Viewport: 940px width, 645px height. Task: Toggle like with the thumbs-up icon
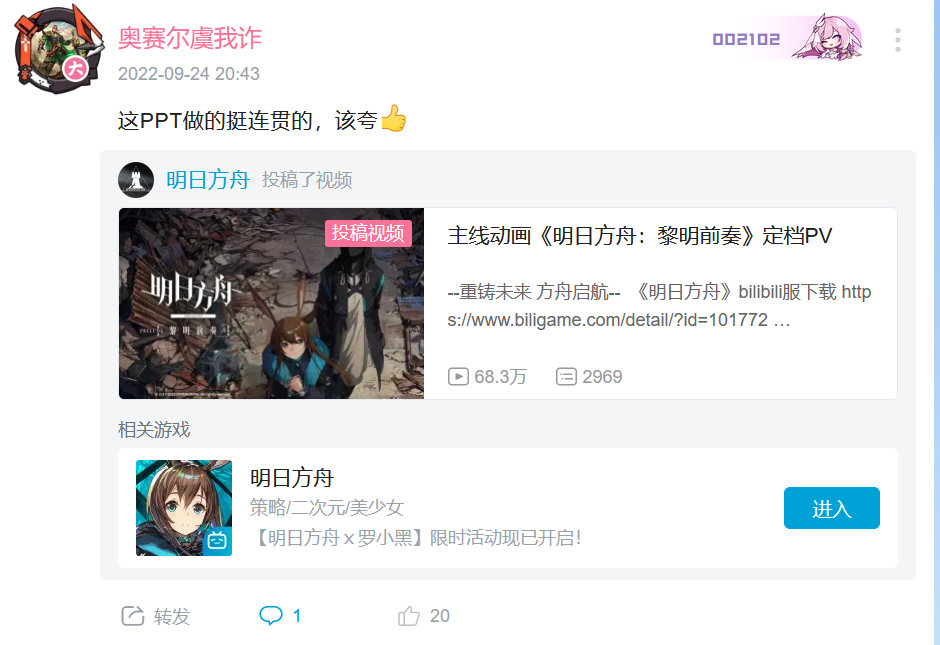click(409, 616)
